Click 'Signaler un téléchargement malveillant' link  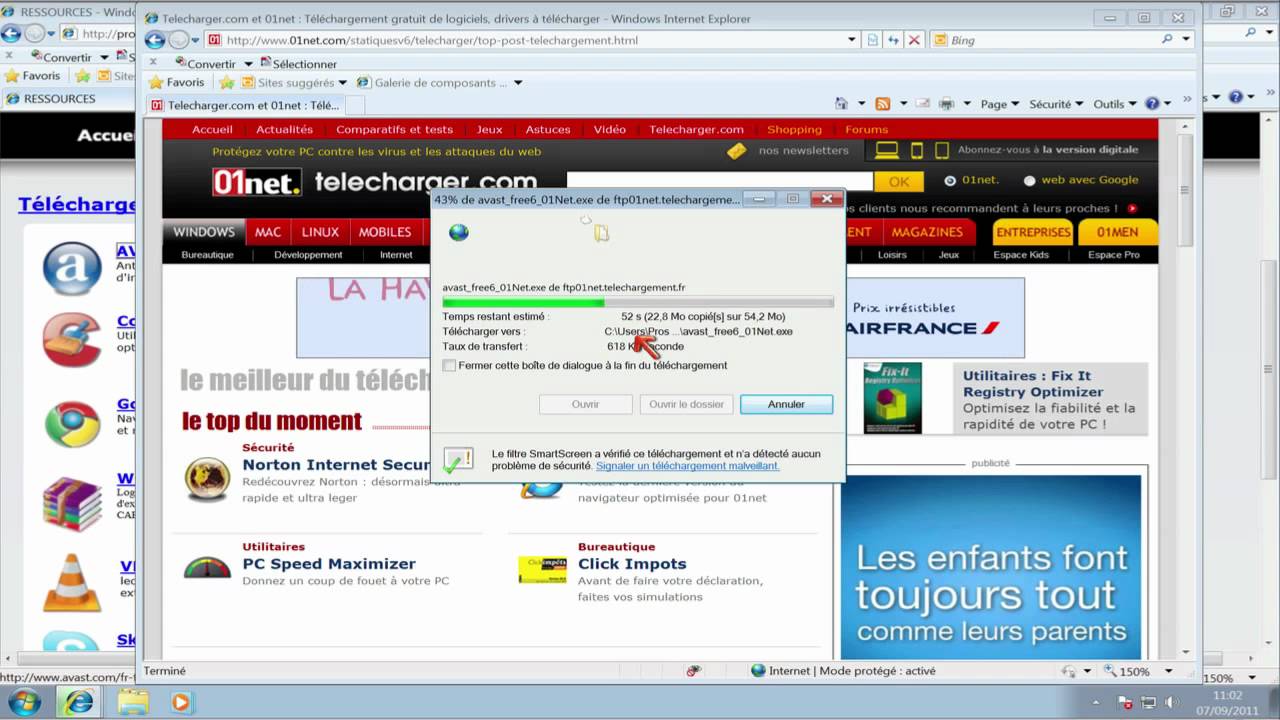coord(687,466)
